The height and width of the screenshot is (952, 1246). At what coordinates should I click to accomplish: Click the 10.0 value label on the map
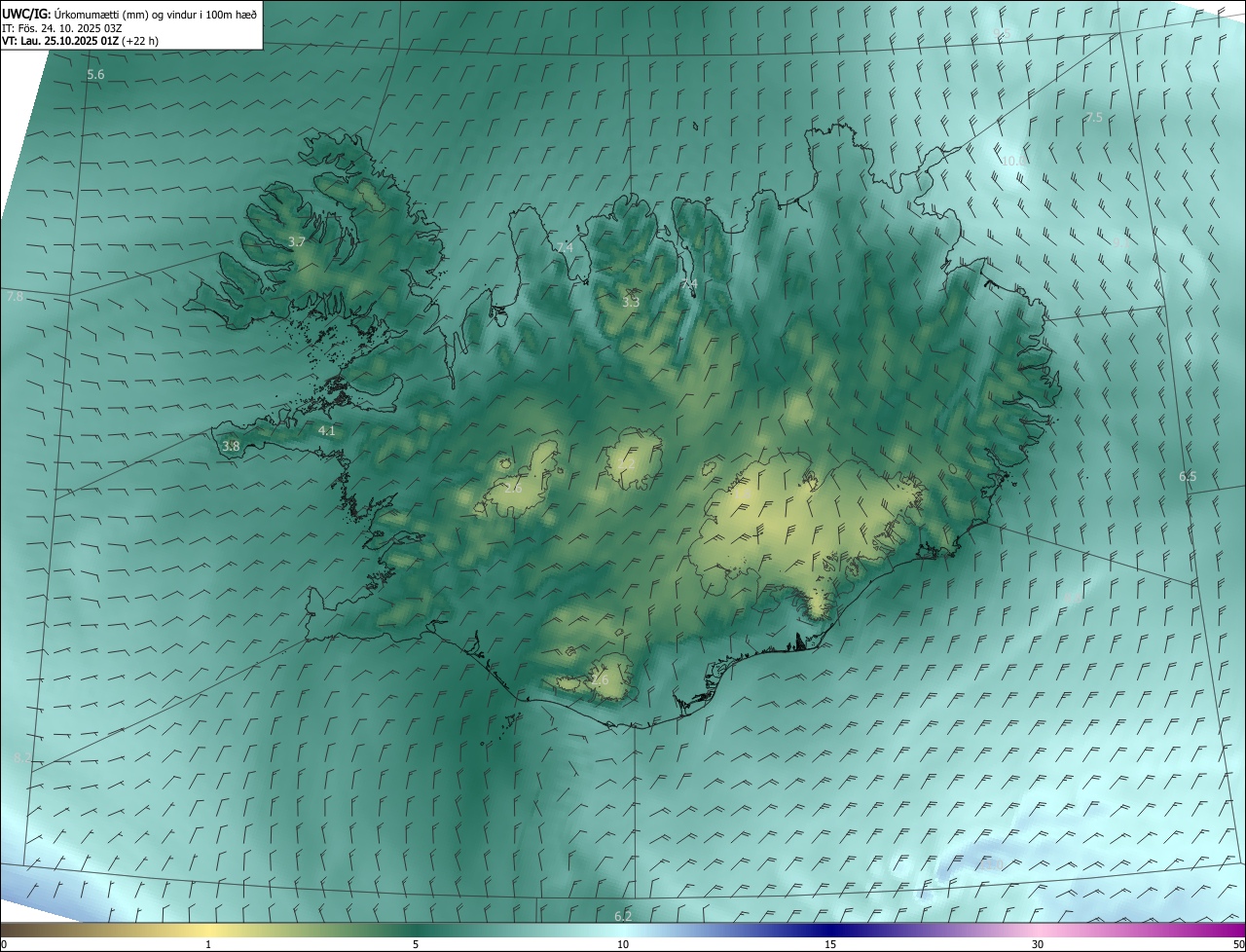[x=1013, y=161]
